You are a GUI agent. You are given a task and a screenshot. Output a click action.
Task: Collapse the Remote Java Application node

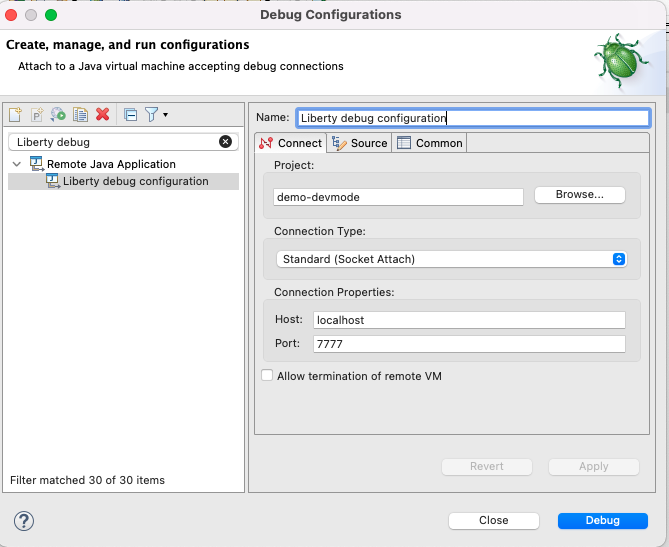click(x=17, y=164)
